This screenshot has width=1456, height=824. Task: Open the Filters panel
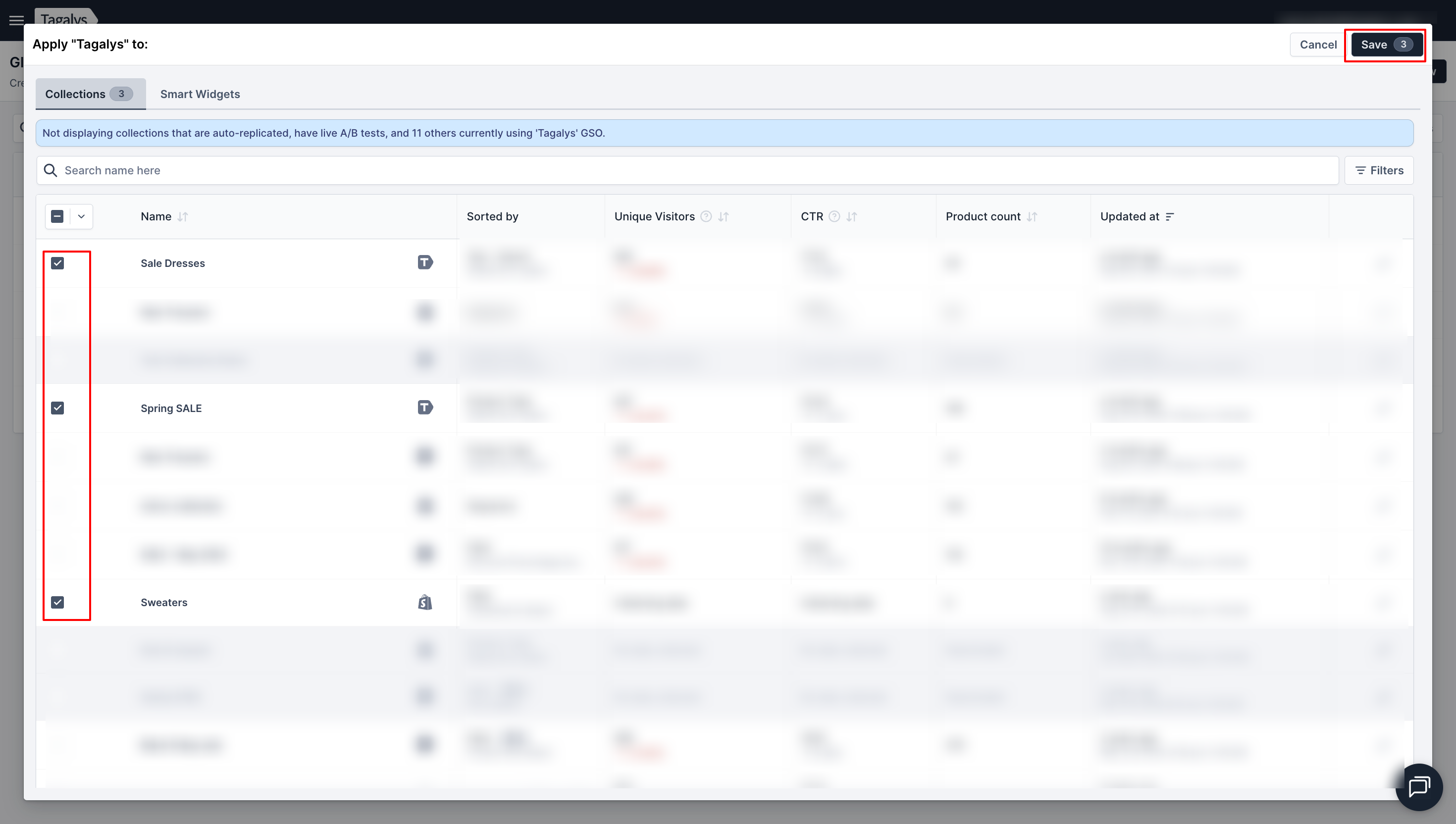(x=1379, y=170)
